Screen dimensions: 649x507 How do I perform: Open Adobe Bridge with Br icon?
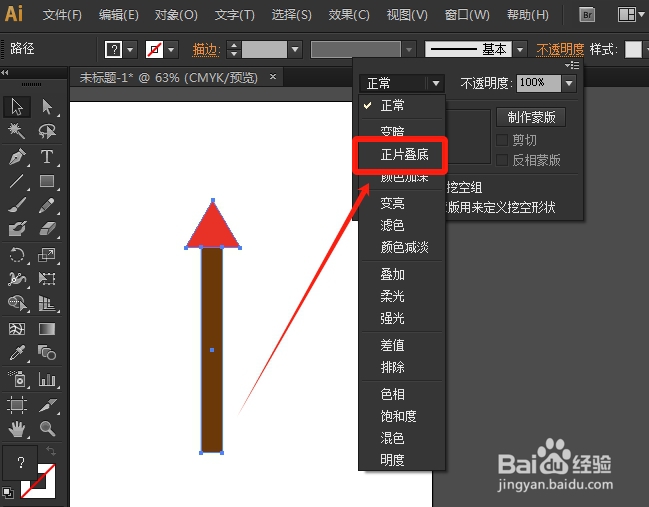click(x=587, y=15)
